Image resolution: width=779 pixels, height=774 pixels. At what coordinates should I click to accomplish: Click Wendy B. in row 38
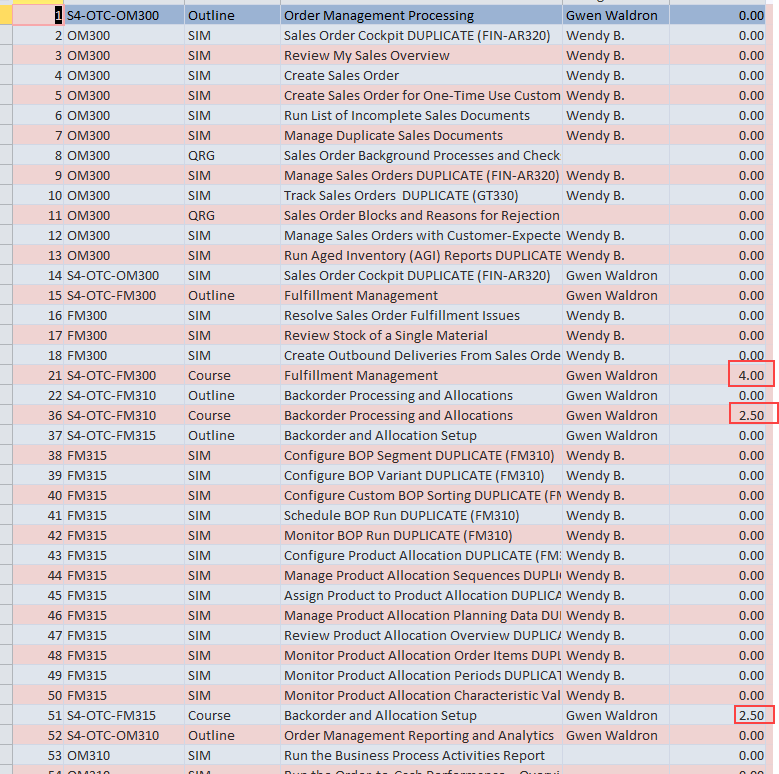coord(616,456)
